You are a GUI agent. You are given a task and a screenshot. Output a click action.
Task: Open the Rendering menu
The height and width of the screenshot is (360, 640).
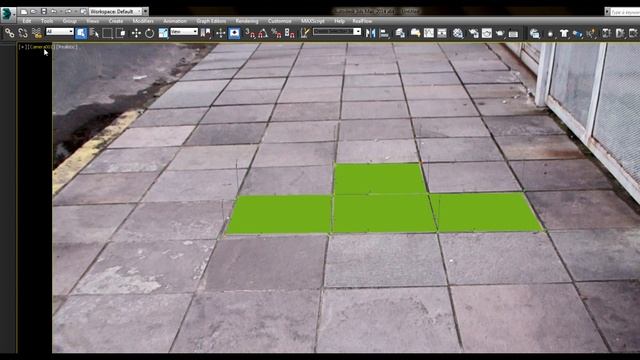click(x=247, y=21)
